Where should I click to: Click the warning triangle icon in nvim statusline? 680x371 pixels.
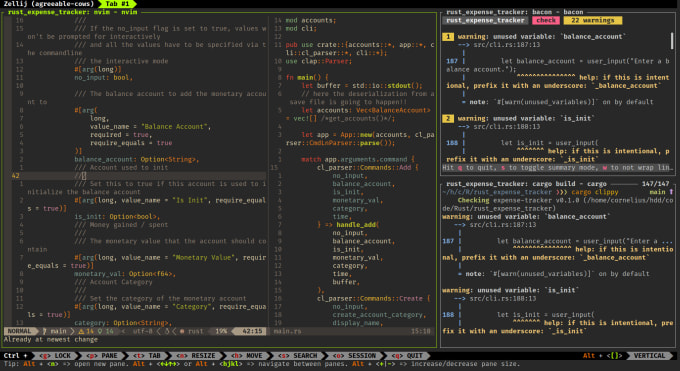(81, 331)
